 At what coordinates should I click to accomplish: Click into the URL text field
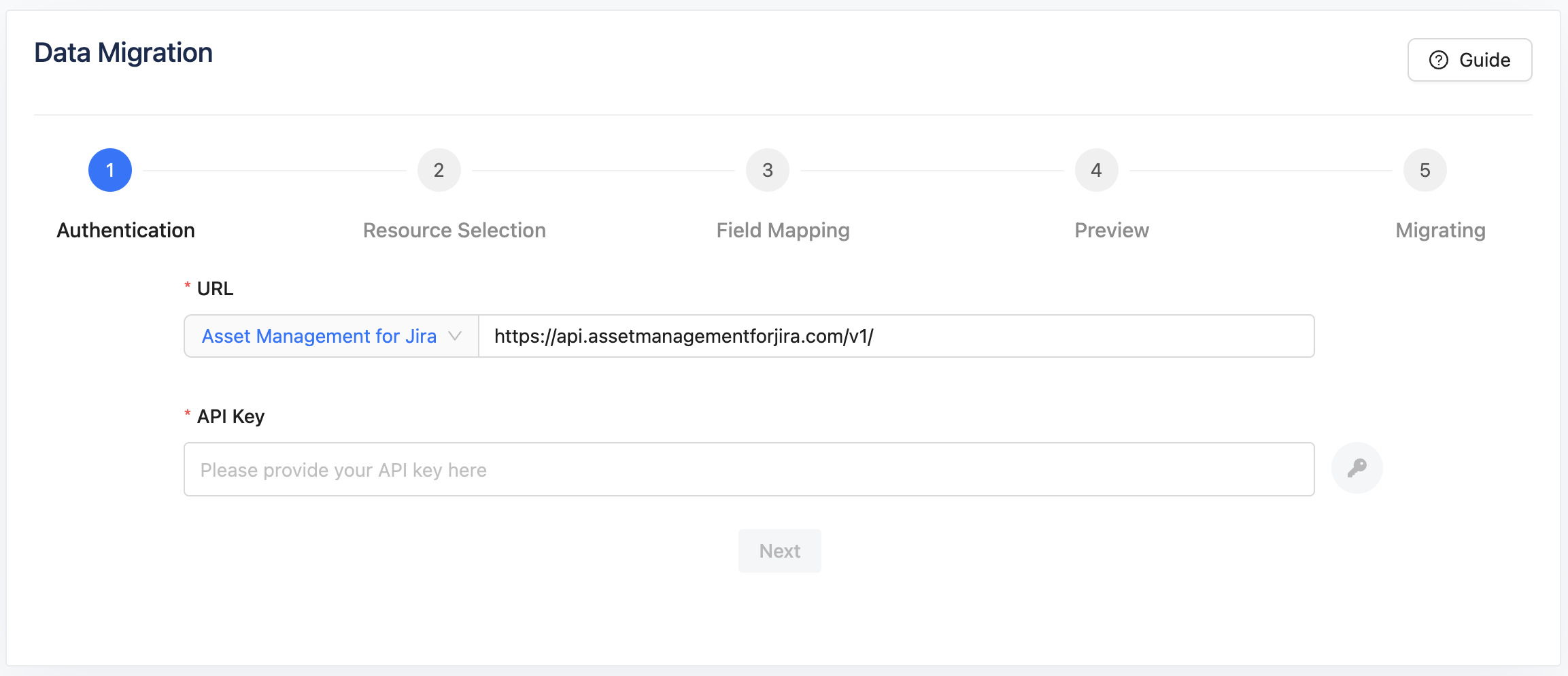(x=896, y=336)
